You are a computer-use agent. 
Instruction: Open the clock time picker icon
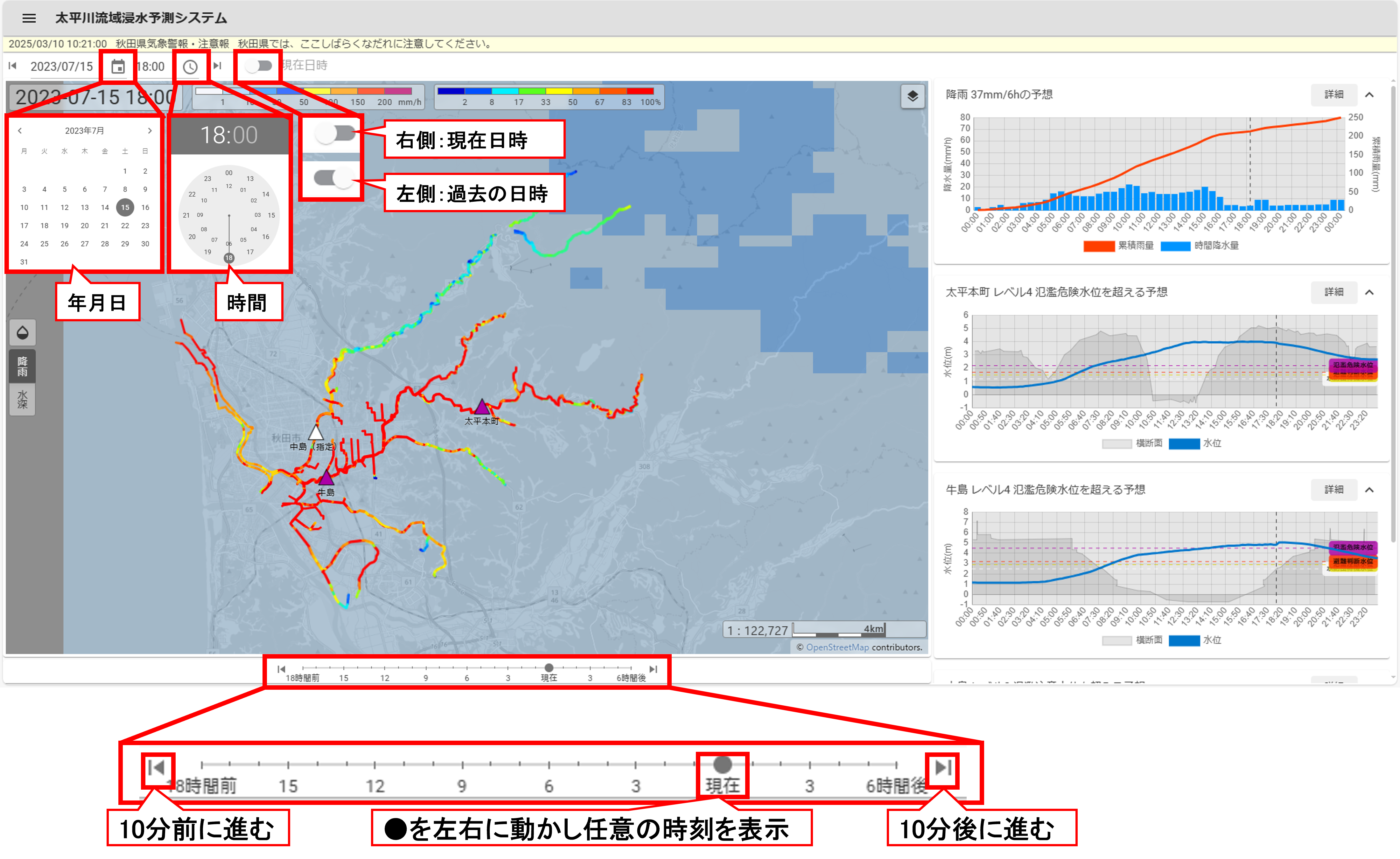coord(190,66)
